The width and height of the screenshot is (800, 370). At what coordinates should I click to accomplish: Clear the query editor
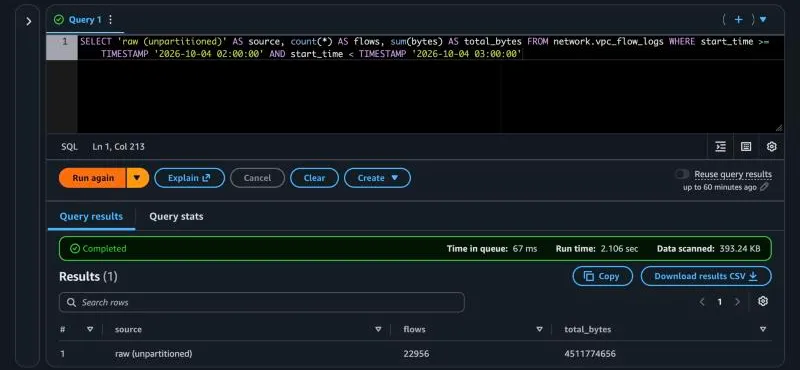(x=314, y=178)
